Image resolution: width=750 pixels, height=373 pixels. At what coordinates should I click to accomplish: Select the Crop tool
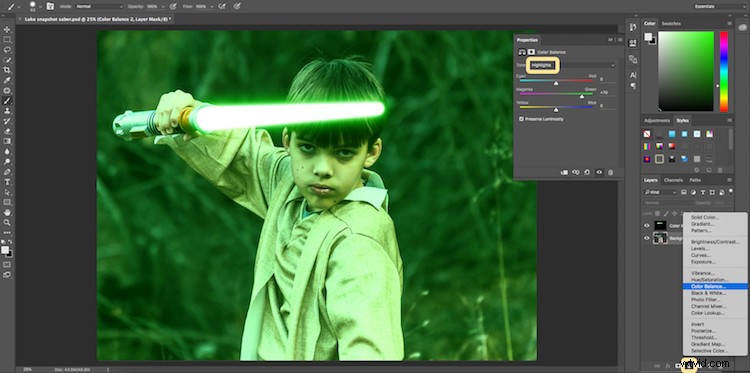7,70
